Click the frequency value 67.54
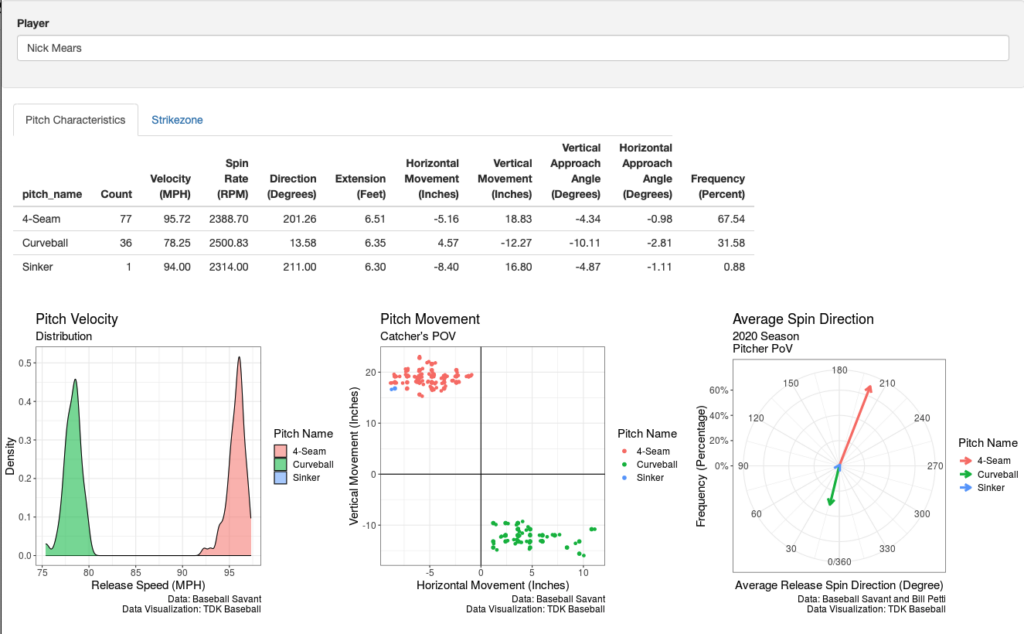This screenshot has height=634, width=1024. pos(731,219)
